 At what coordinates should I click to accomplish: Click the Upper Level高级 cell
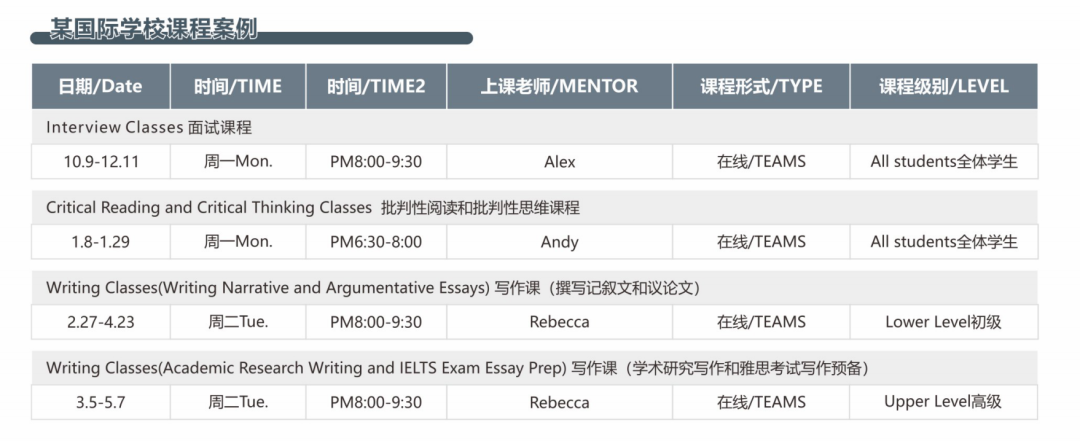tap(944, 402)
